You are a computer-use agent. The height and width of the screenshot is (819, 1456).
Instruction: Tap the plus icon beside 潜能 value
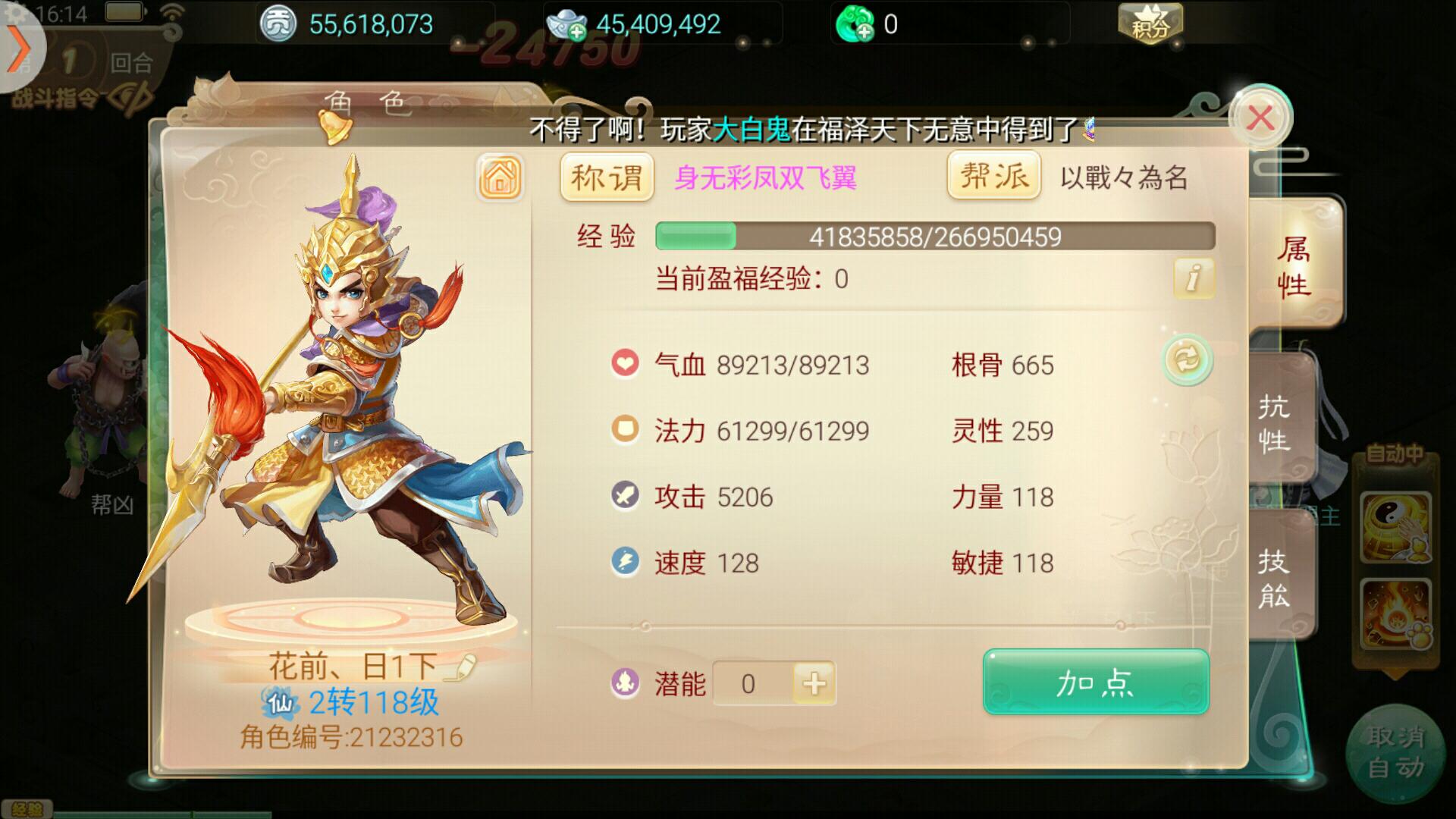(x=814, y=683)
